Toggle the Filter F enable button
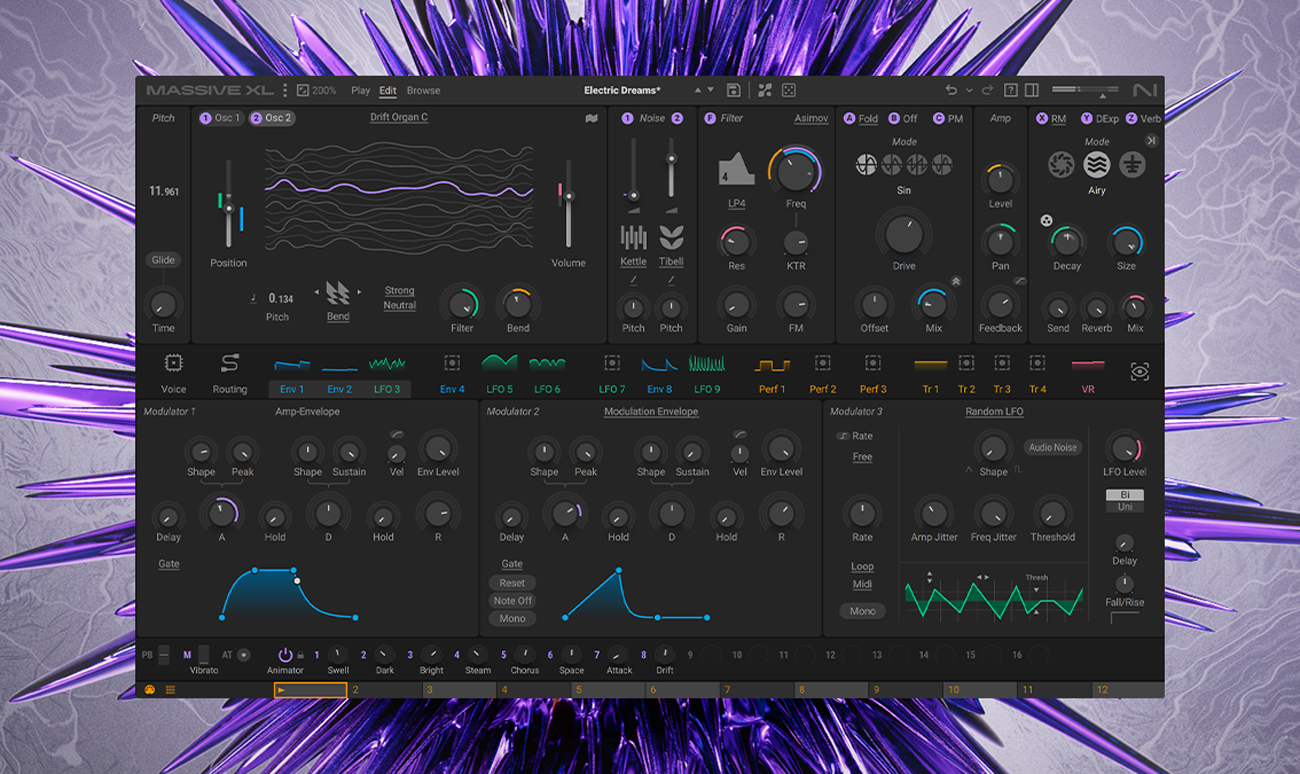Screen dimensions: 1300x774 point(710,118)
